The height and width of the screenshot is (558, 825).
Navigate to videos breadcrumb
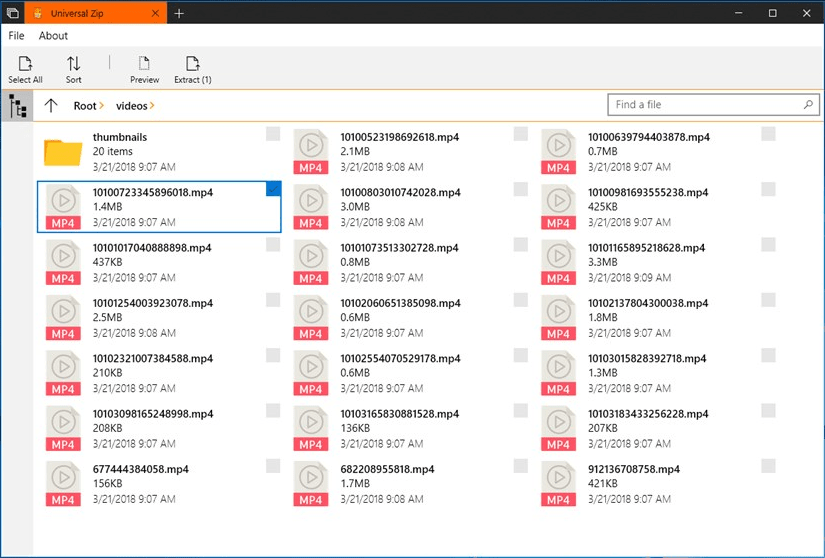point(132,106)
